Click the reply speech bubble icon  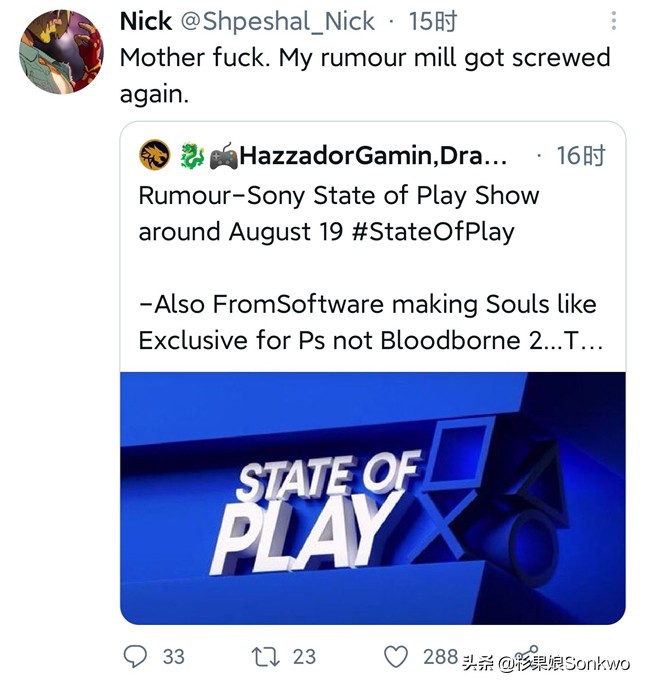pos(135,656)
